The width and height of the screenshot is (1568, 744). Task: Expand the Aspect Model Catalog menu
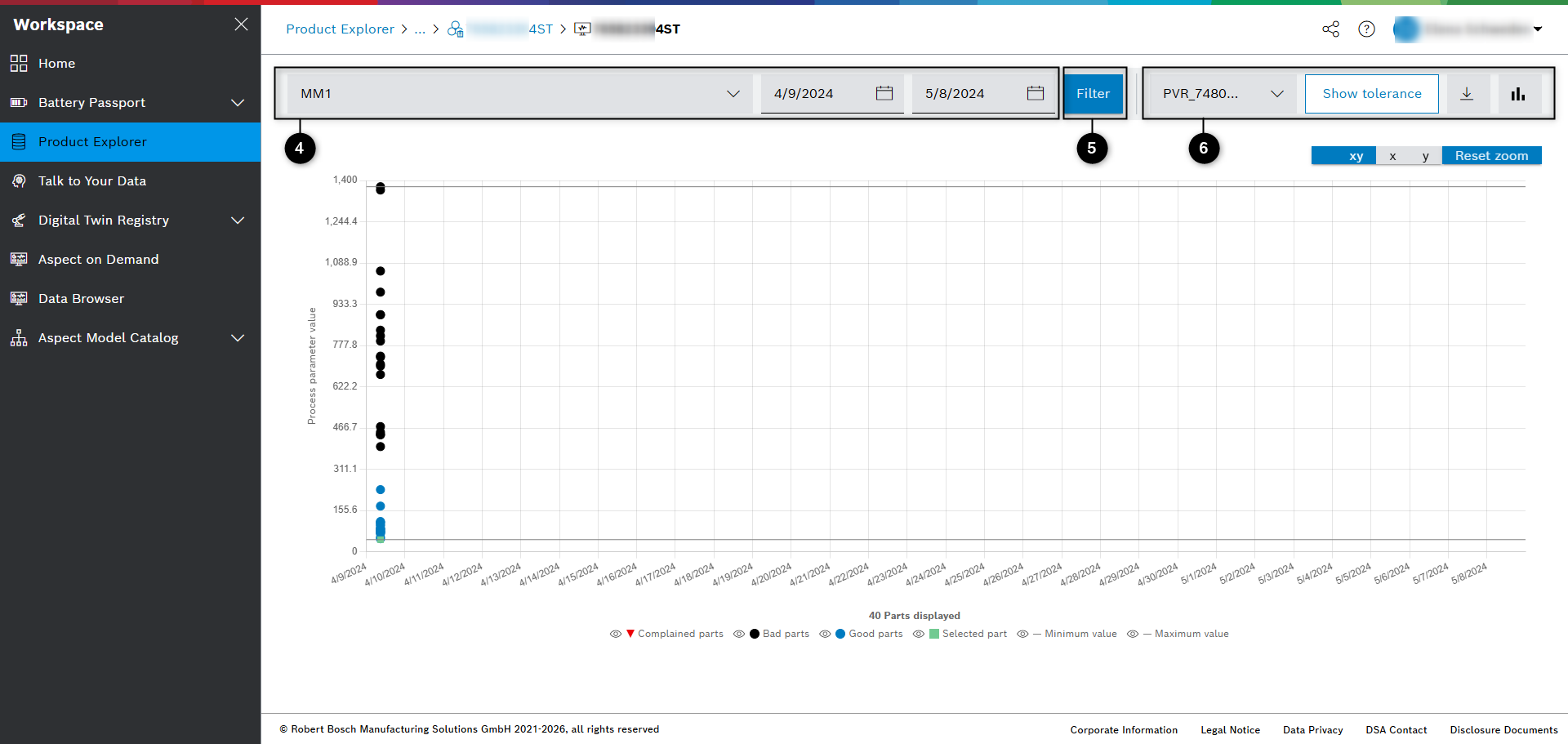(238, 337)
